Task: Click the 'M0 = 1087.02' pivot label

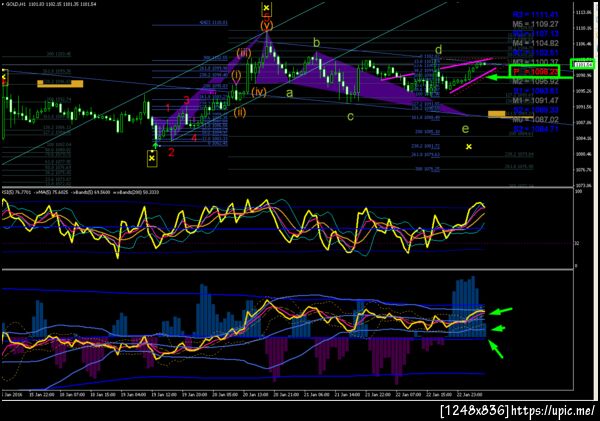Action: (535, 119)
